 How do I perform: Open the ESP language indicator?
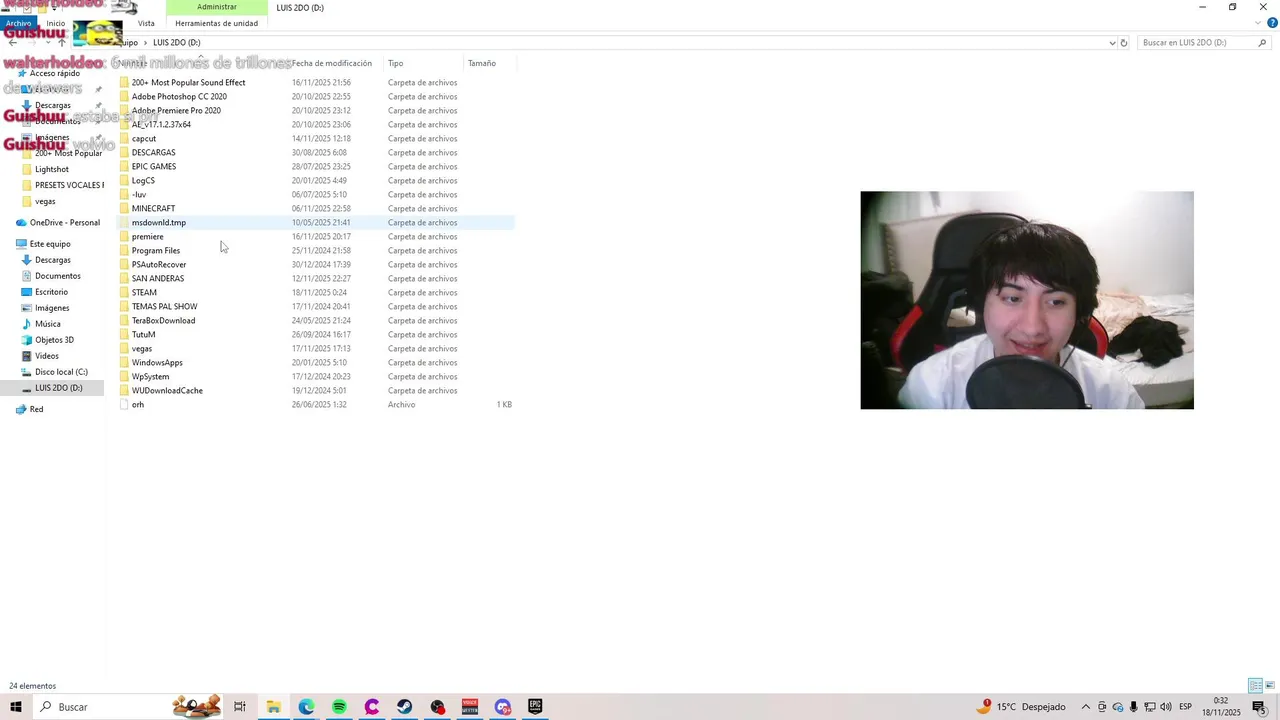coord(1186,707)
